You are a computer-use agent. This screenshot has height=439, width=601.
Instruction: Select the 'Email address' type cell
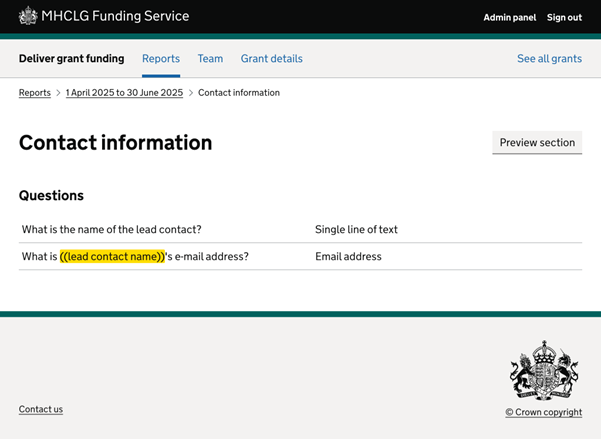point(348,256)
